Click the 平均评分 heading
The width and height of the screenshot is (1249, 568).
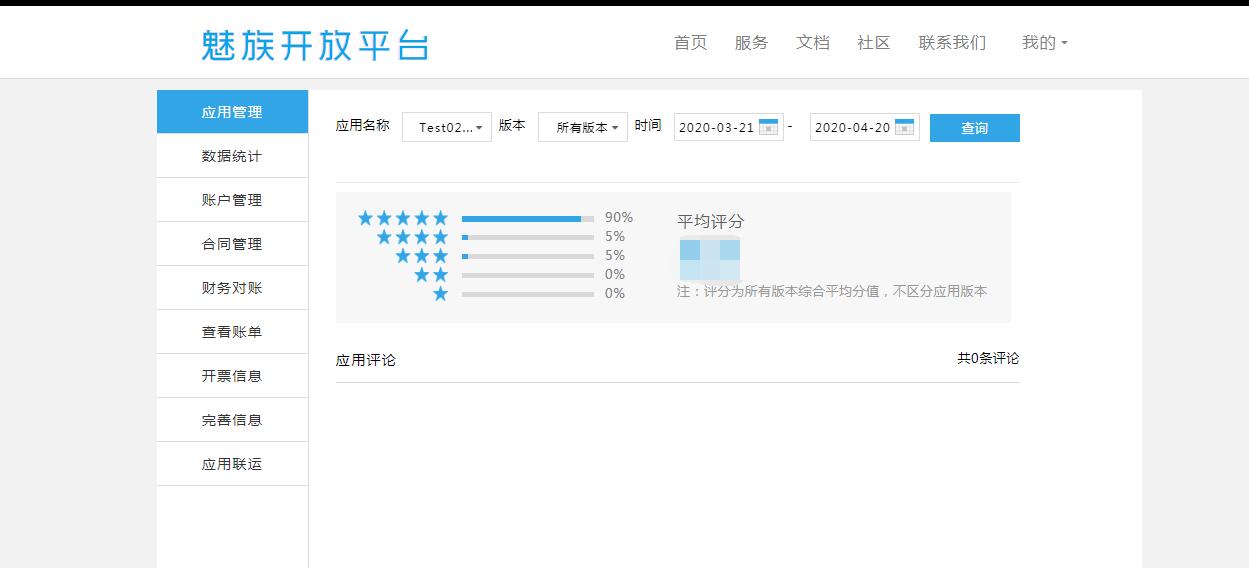click(711, 222)
